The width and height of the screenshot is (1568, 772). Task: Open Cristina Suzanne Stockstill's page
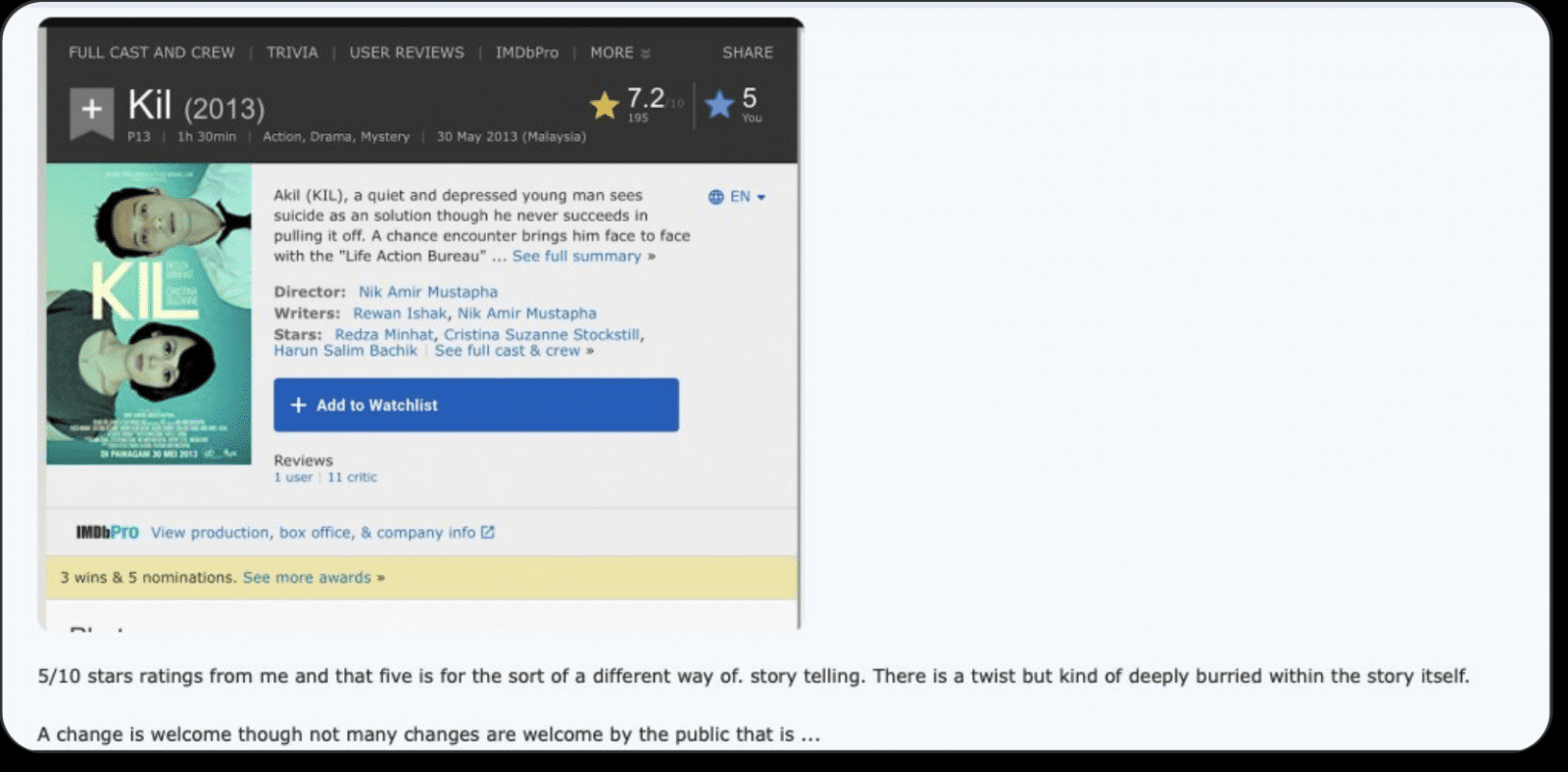click(x=542, y=334)
